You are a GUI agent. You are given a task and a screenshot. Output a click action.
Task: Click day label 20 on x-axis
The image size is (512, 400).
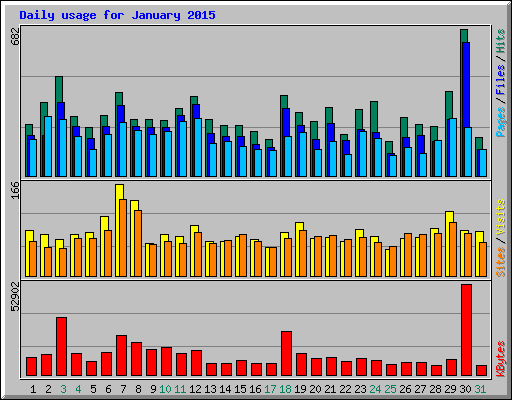[315, 389]
